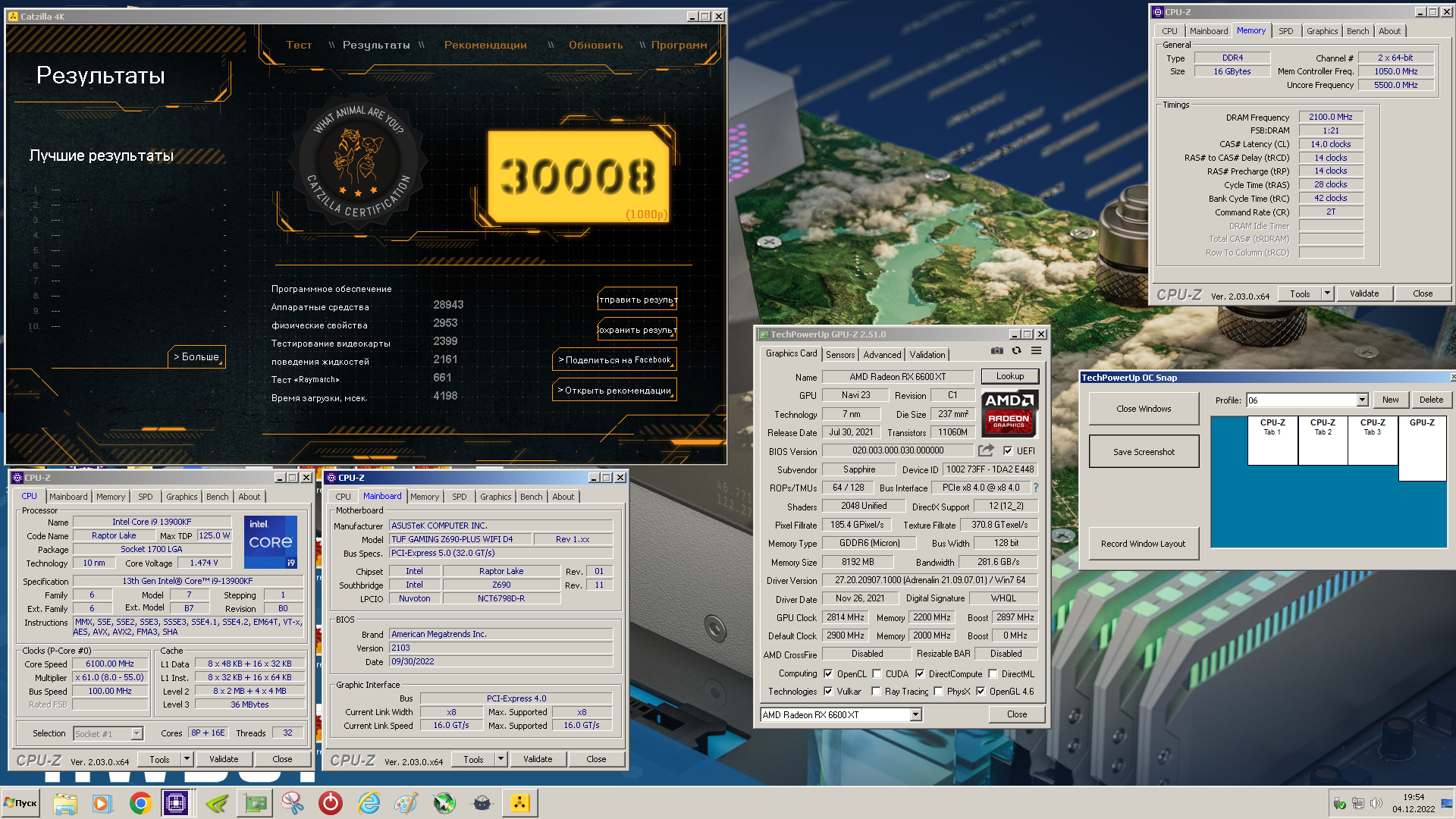Launch Paint from the taskbar

pos(406,803)
